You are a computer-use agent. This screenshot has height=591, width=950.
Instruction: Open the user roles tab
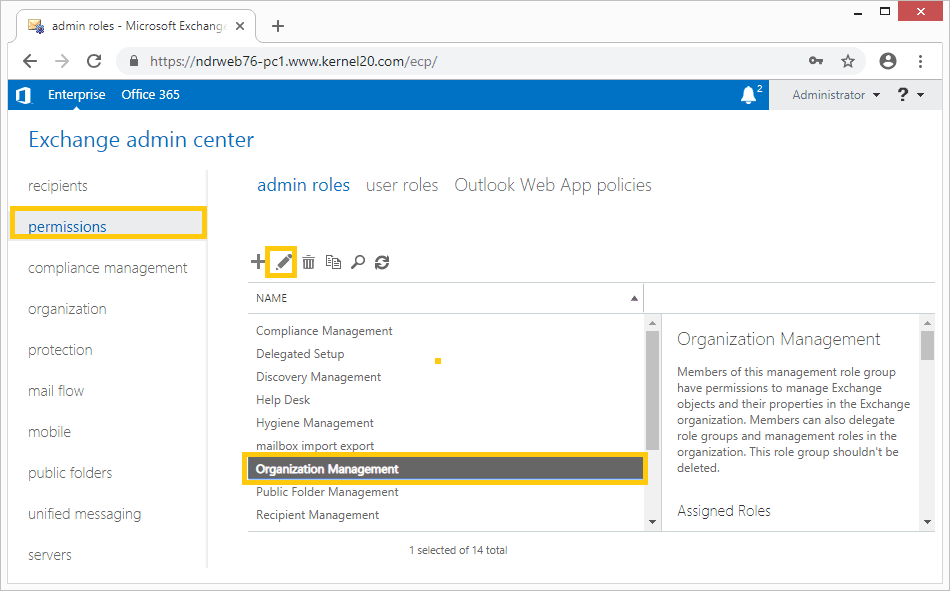point(402,185)
